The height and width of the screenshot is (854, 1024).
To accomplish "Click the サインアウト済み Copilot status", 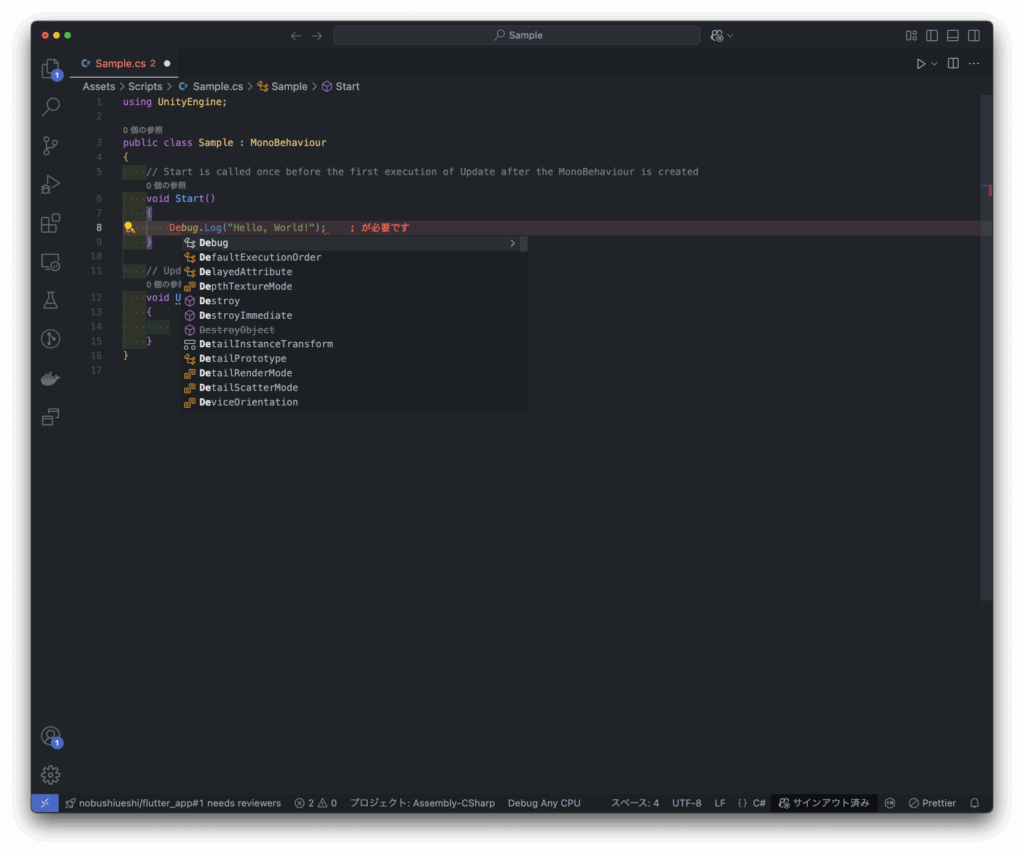I will click(x=824, y=803).
